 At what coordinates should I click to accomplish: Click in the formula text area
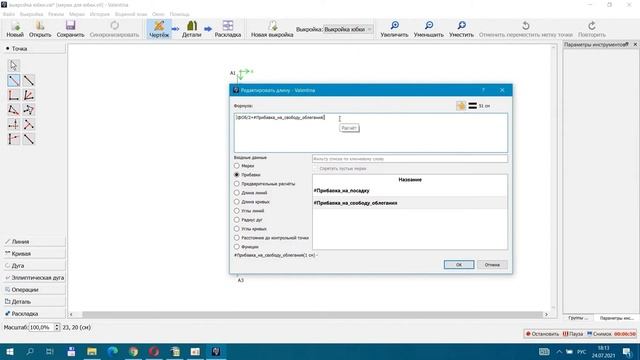[x=371, y=133]
